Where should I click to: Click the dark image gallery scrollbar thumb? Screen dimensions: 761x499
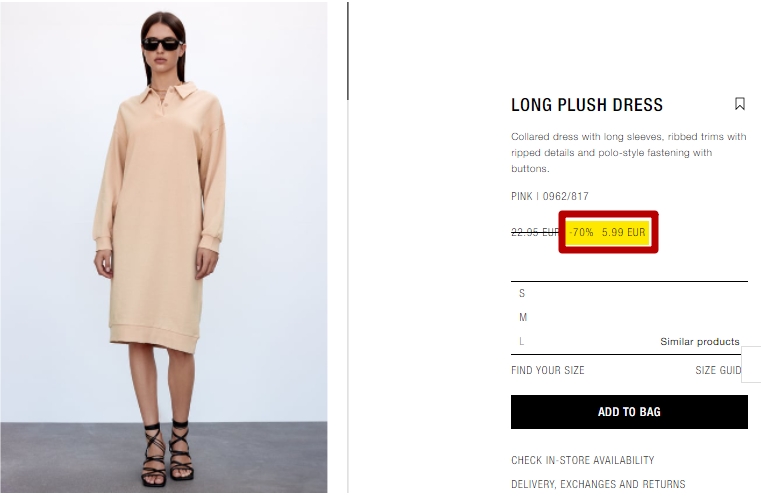point(347,51)
